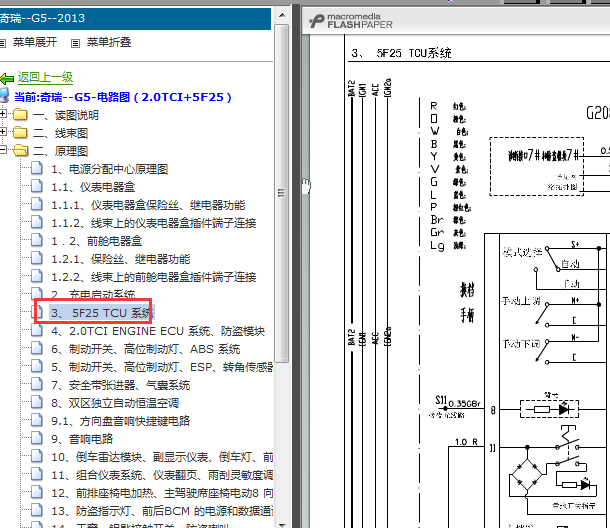Click scroll-down arrow of tree panel
This screenshot has width=610, height=528.
(x=282, y=524)
